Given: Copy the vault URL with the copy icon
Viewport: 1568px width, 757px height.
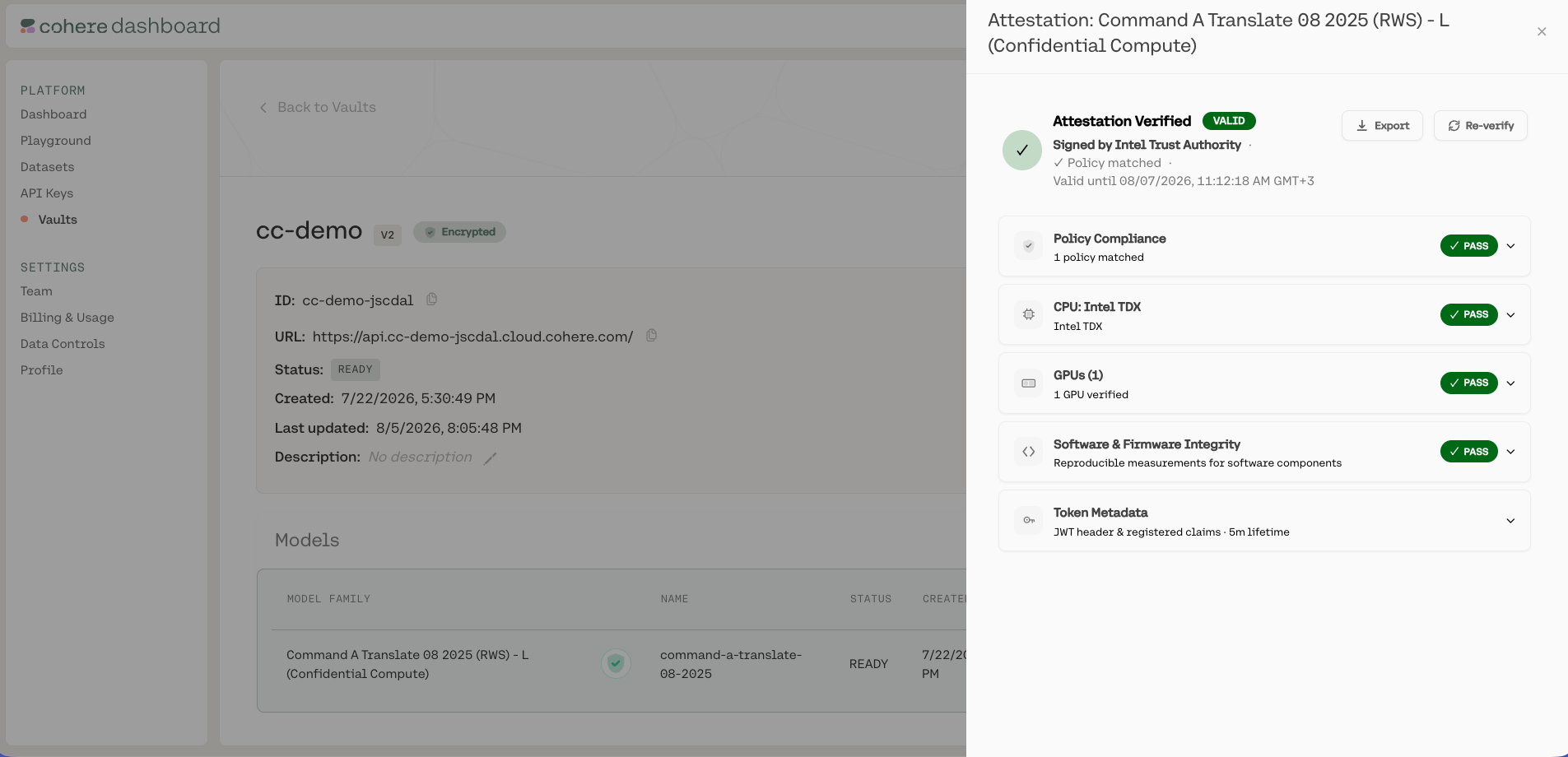Looking at the screenshot, I should (651, 336).
